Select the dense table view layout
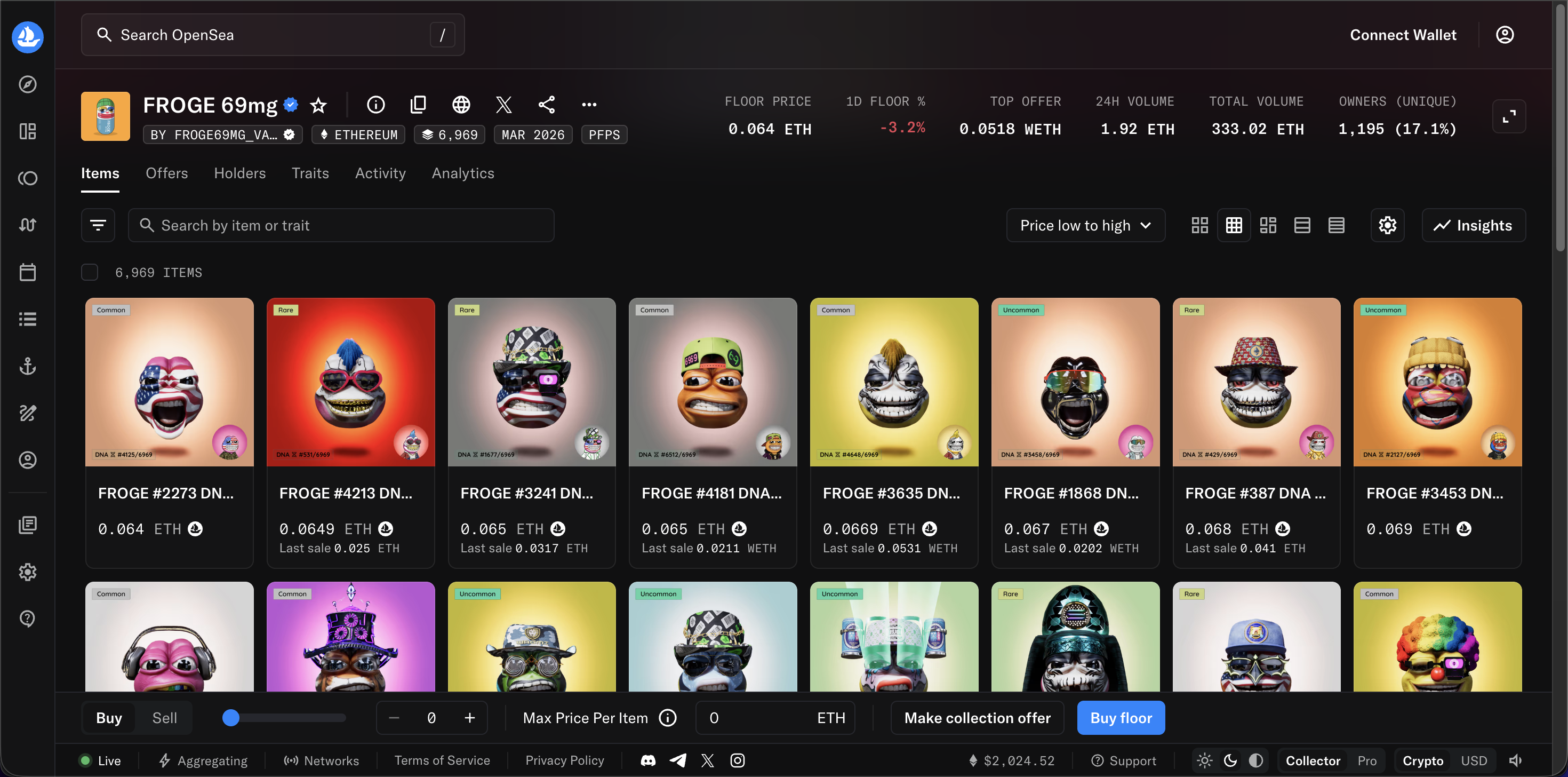 coord(1336,225)
